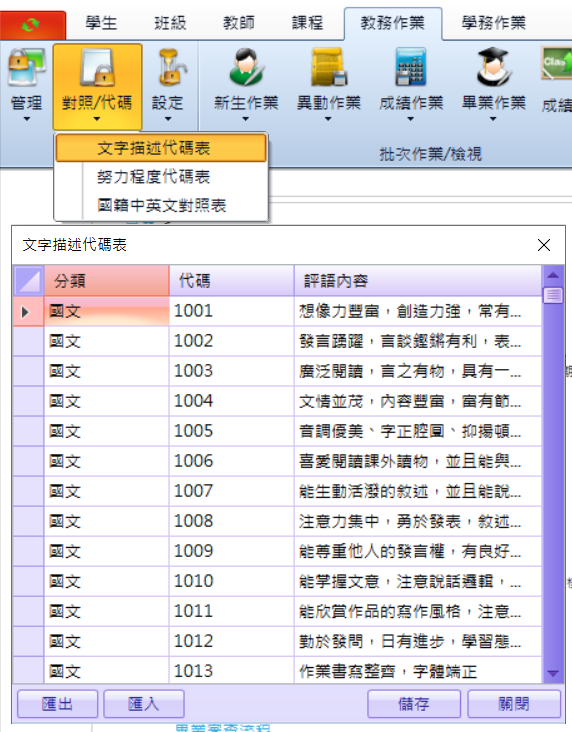Click the chalkboard icon at ribbon edge
Image resolution: width=572 pixels, height=732 pixels.
pyautogui.click(x=557, y=63)
